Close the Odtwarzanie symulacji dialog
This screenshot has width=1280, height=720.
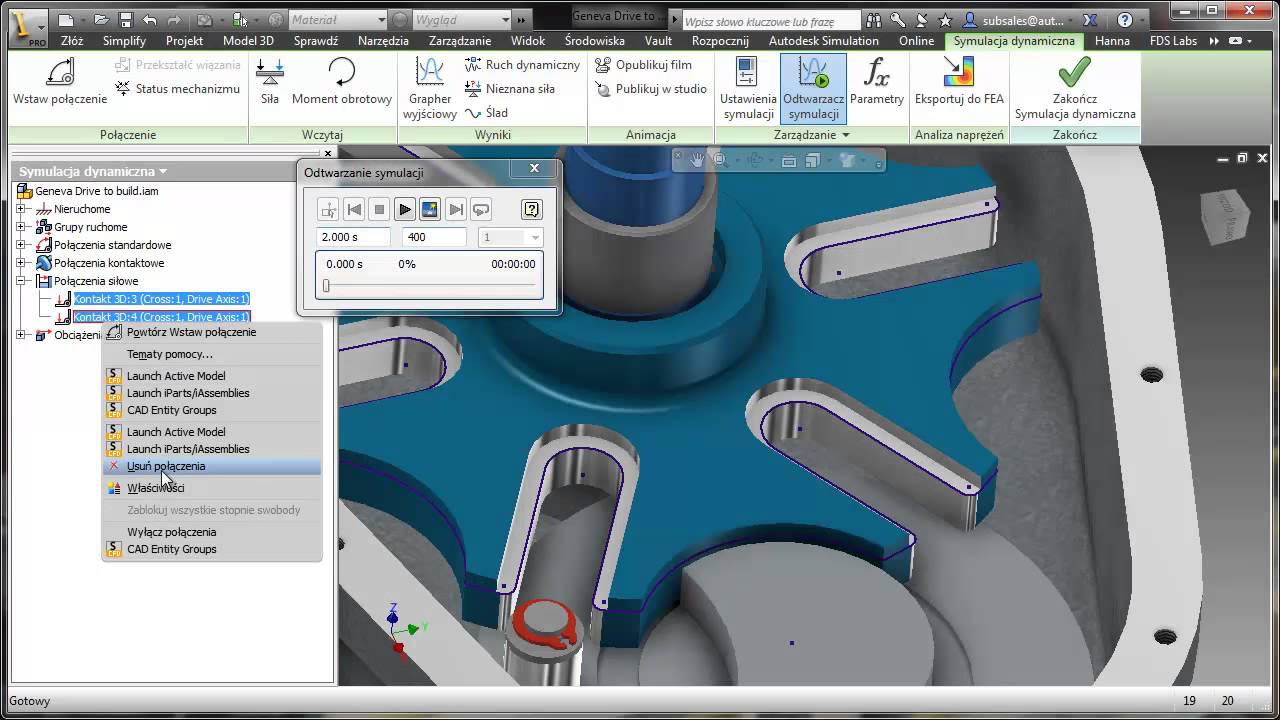(534, 169)
